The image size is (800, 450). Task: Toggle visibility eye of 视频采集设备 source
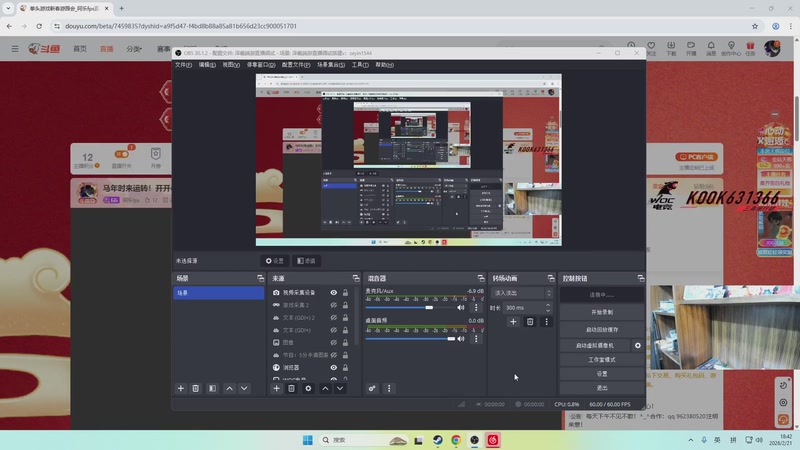(334, 292)
